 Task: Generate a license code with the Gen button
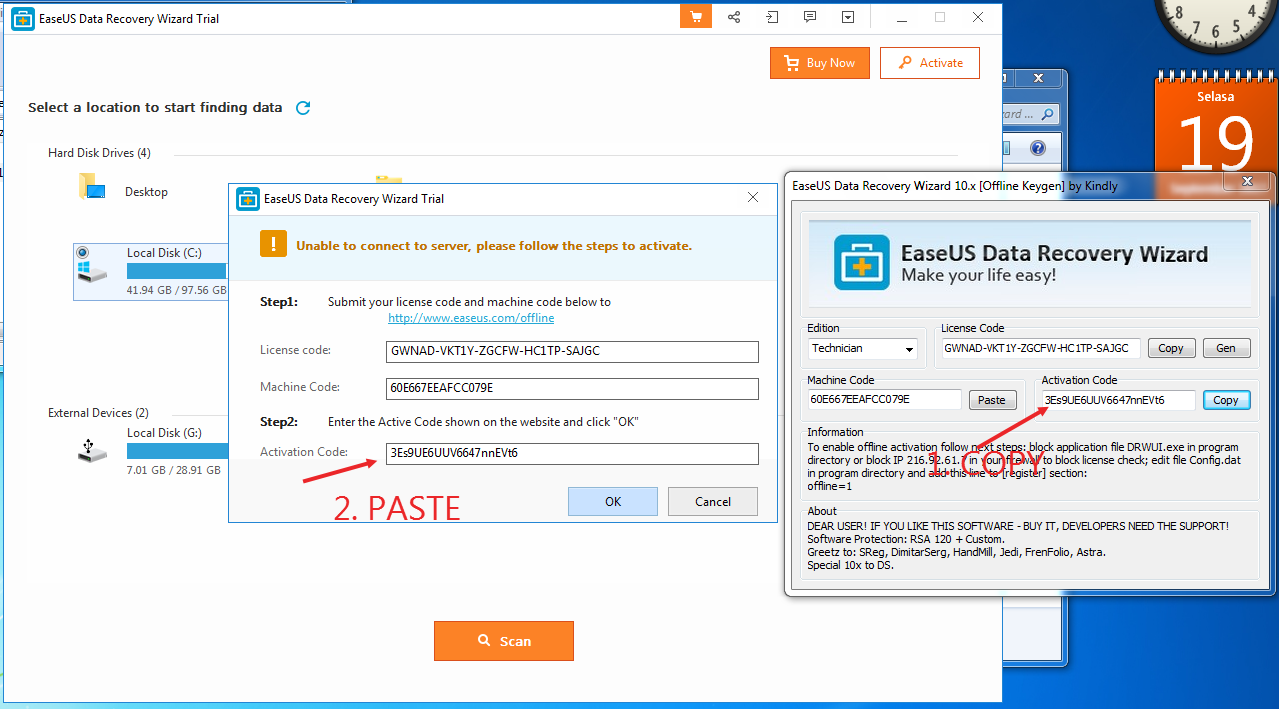pos(1226,347)
